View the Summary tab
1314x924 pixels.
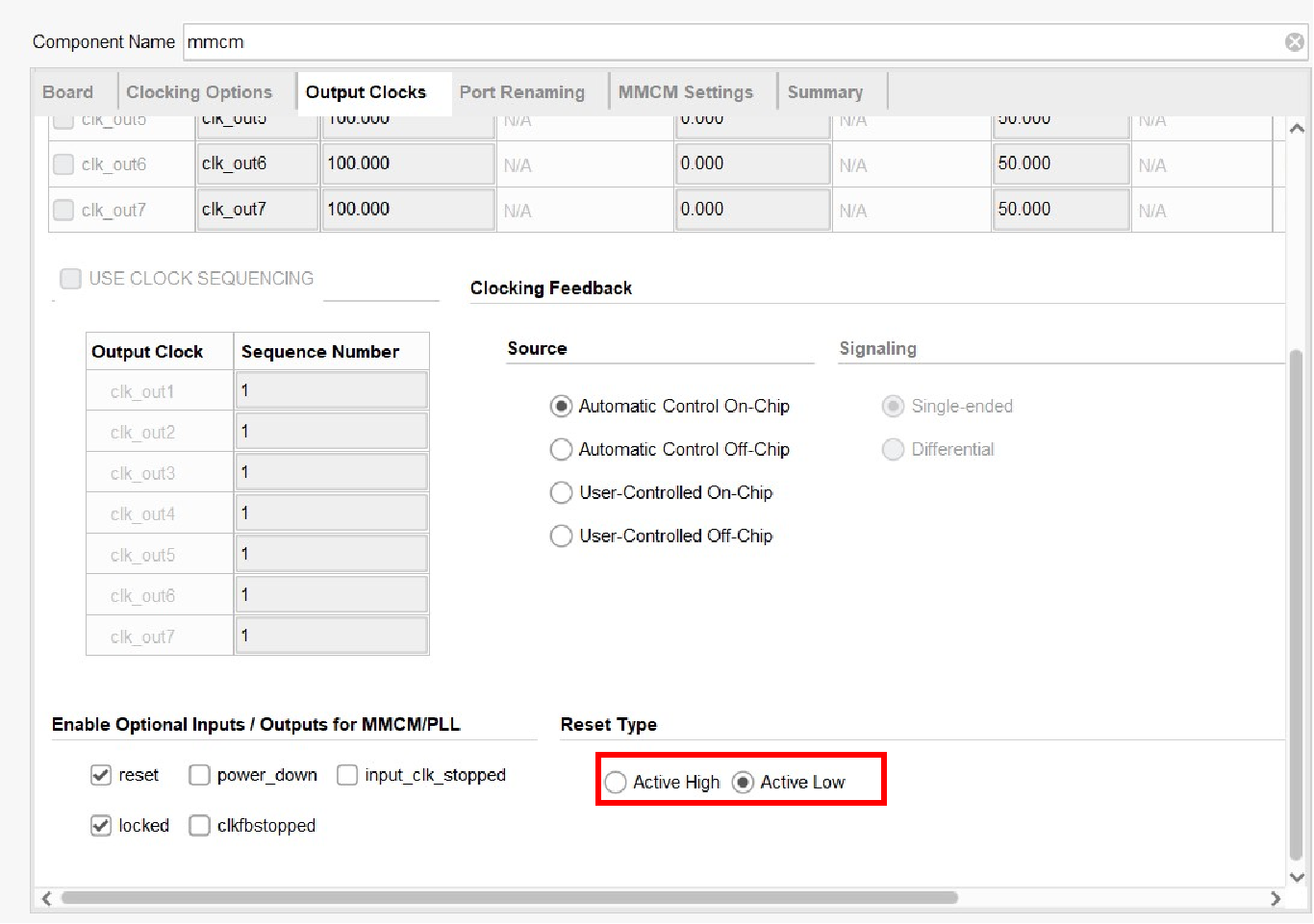825,92
